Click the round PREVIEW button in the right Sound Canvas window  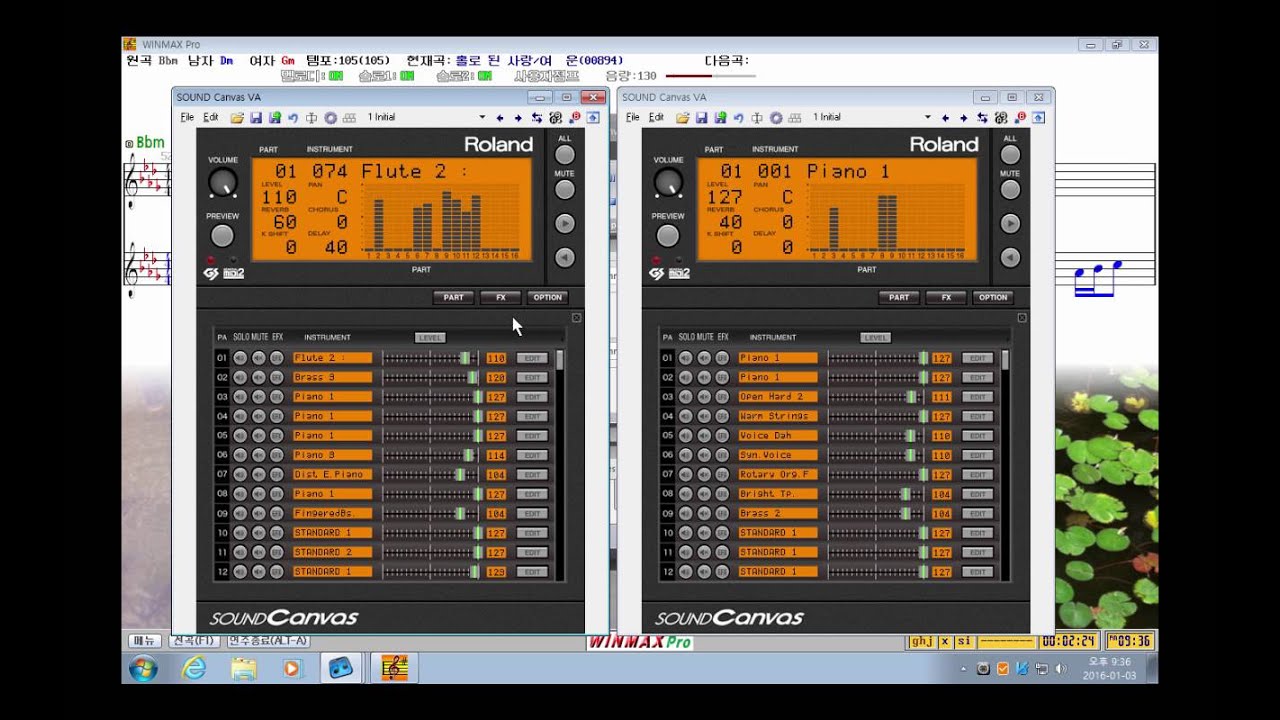pos(668,236)
